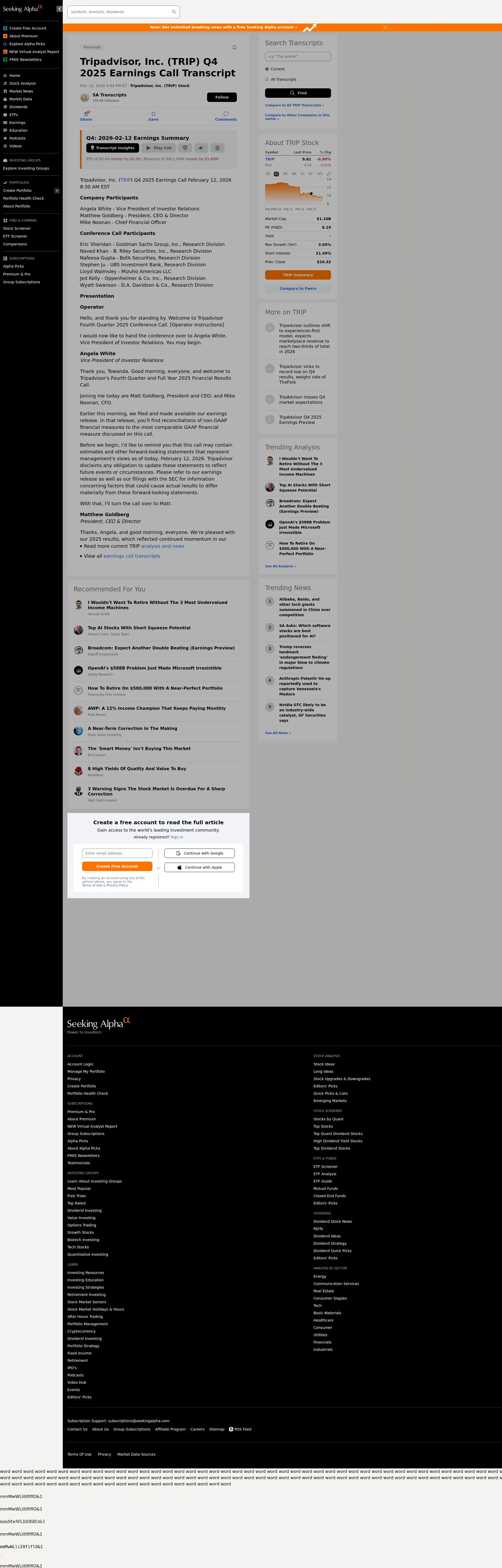Open the Comments bubble icon
This screenshot has height=1568, width=502.
[225, 114]
